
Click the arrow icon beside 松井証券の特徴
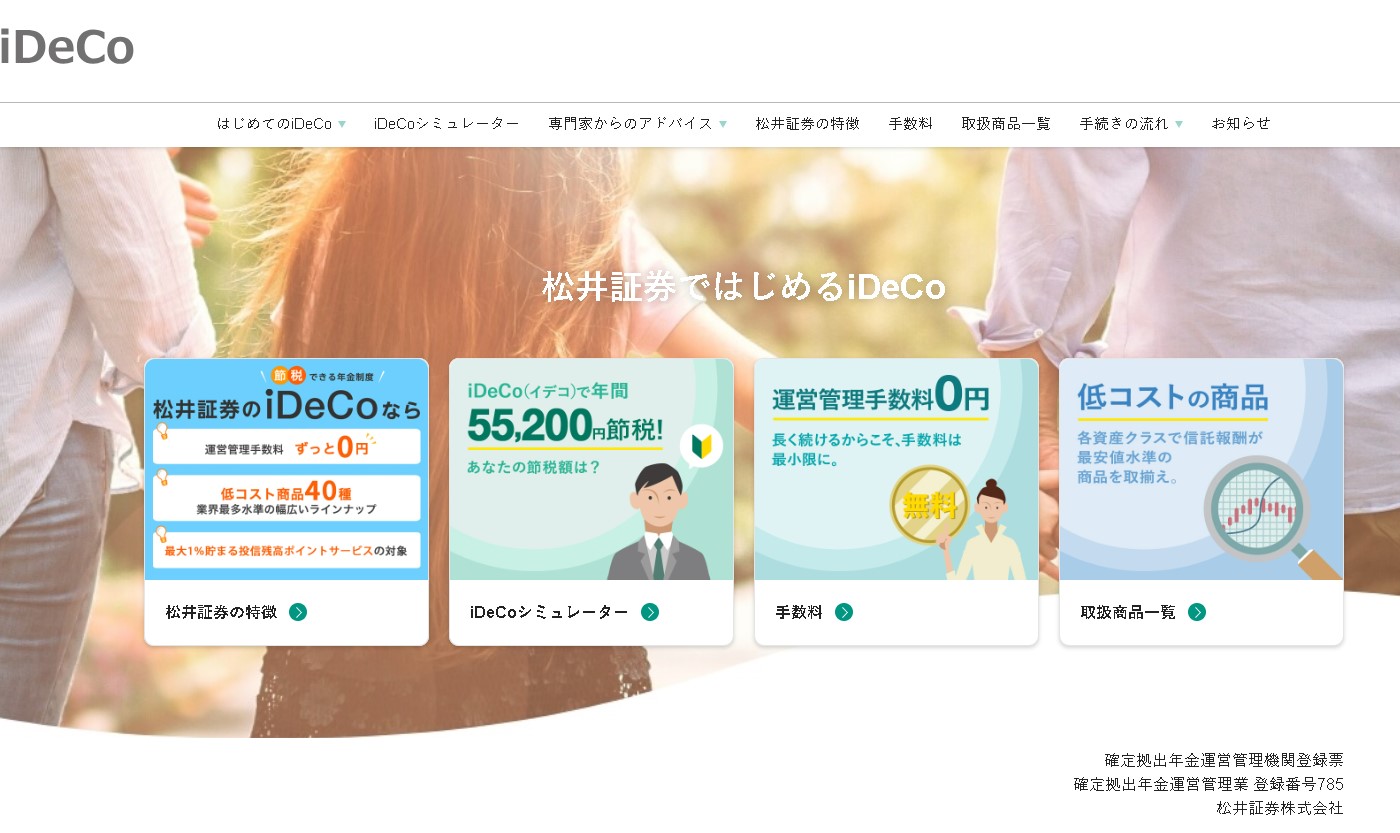298,612
